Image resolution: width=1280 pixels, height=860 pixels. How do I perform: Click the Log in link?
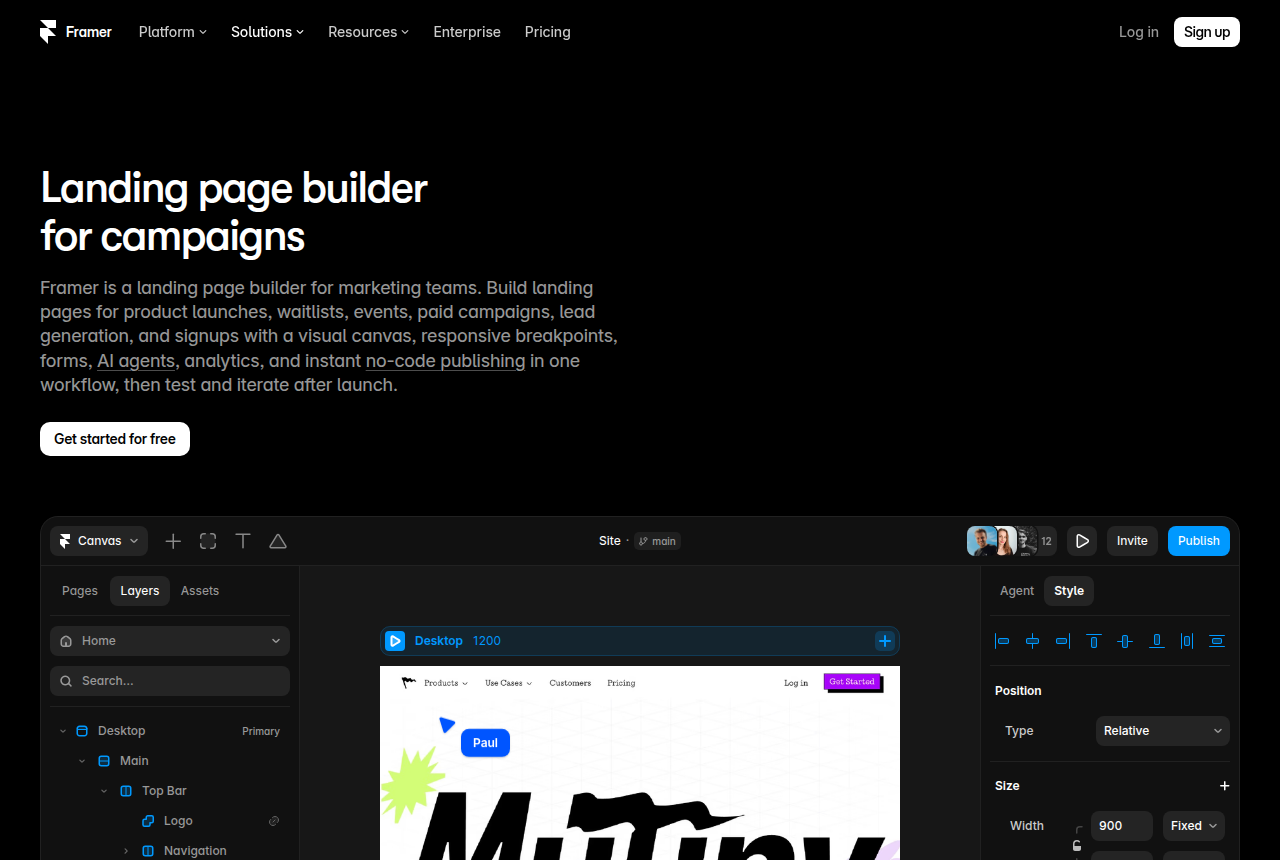click(x=1139, y=32)
